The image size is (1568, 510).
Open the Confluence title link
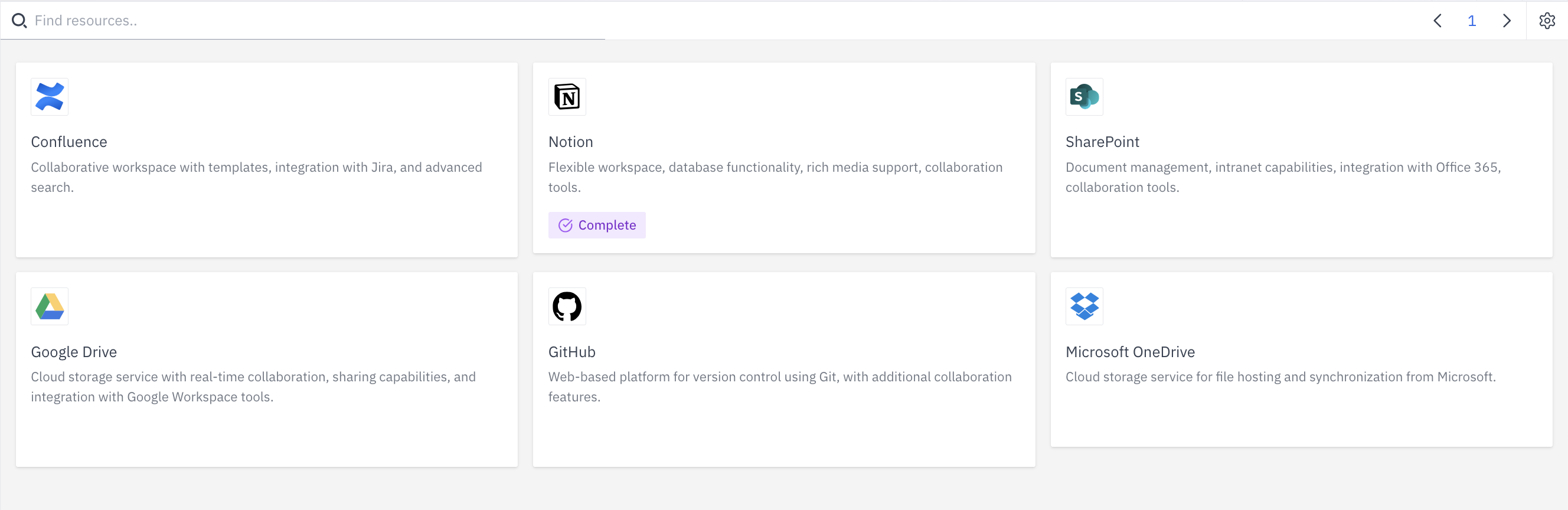(69, 142)
